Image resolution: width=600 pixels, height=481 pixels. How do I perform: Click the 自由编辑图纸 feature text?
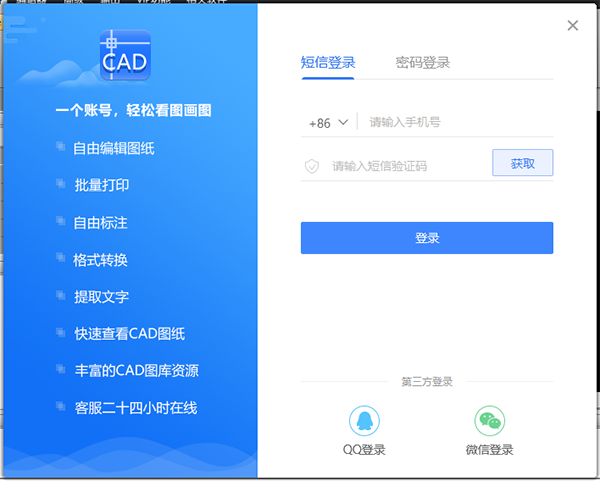(114, 148)
